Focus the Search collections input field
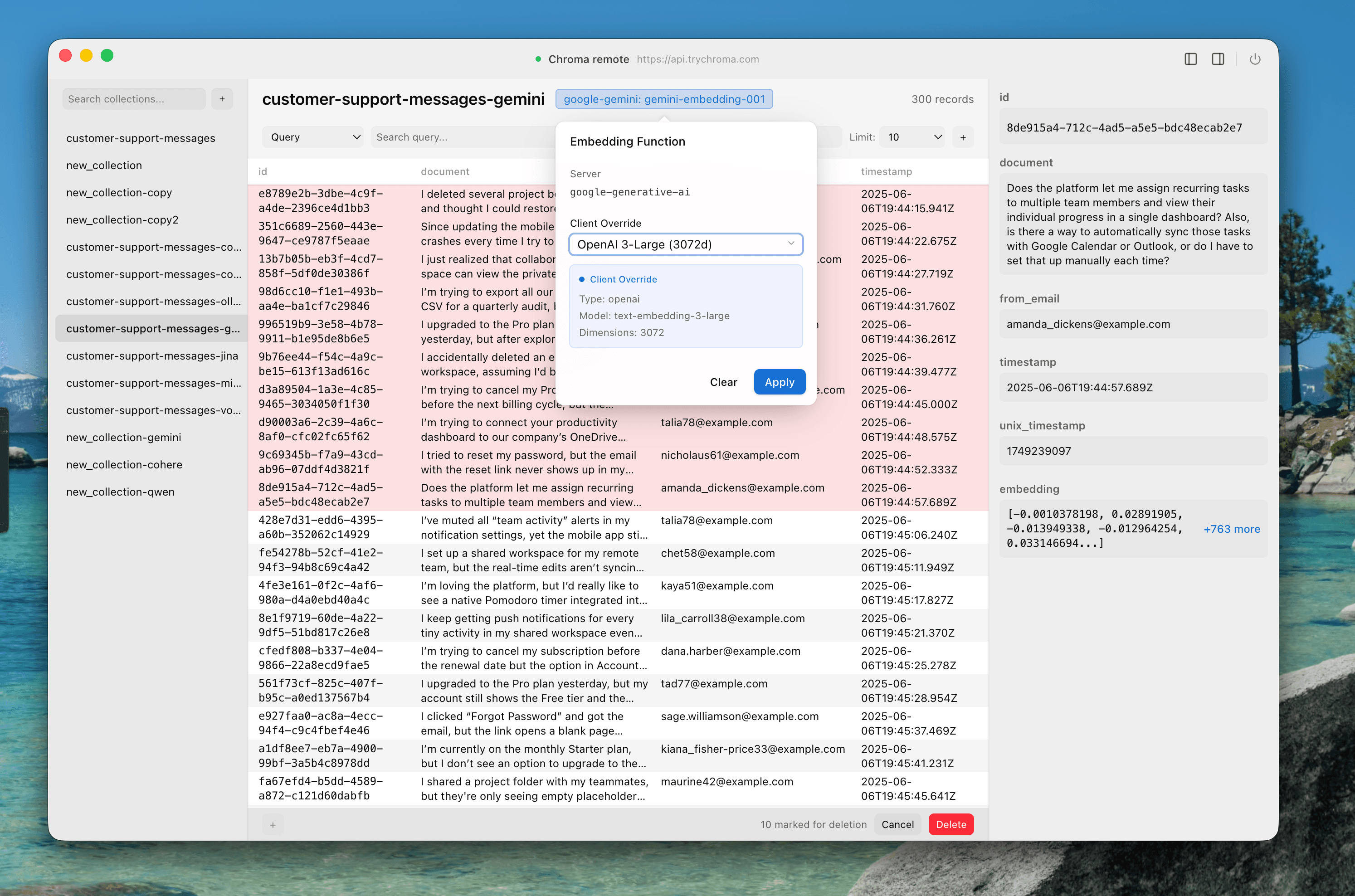The image size is (1355, 896). [x=134, y=99]
